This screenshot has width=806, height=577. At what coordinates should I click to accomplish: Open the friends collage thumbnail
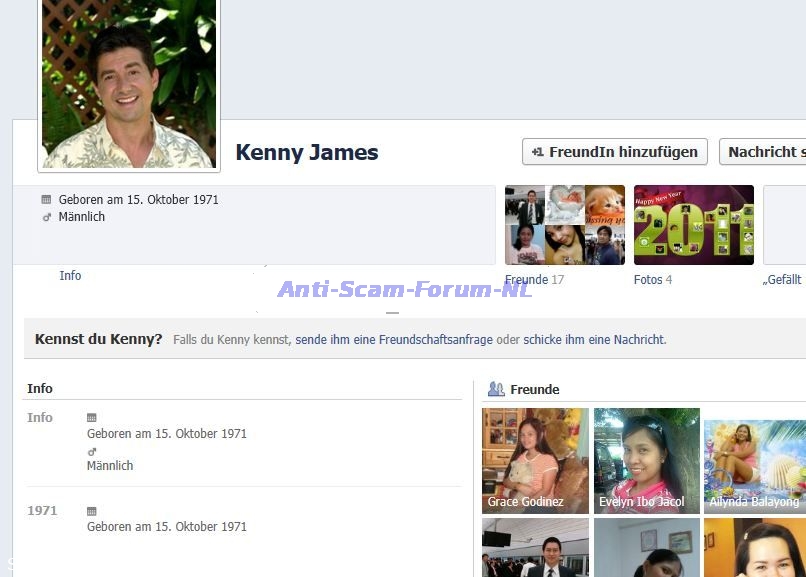(x=564, y=225)
